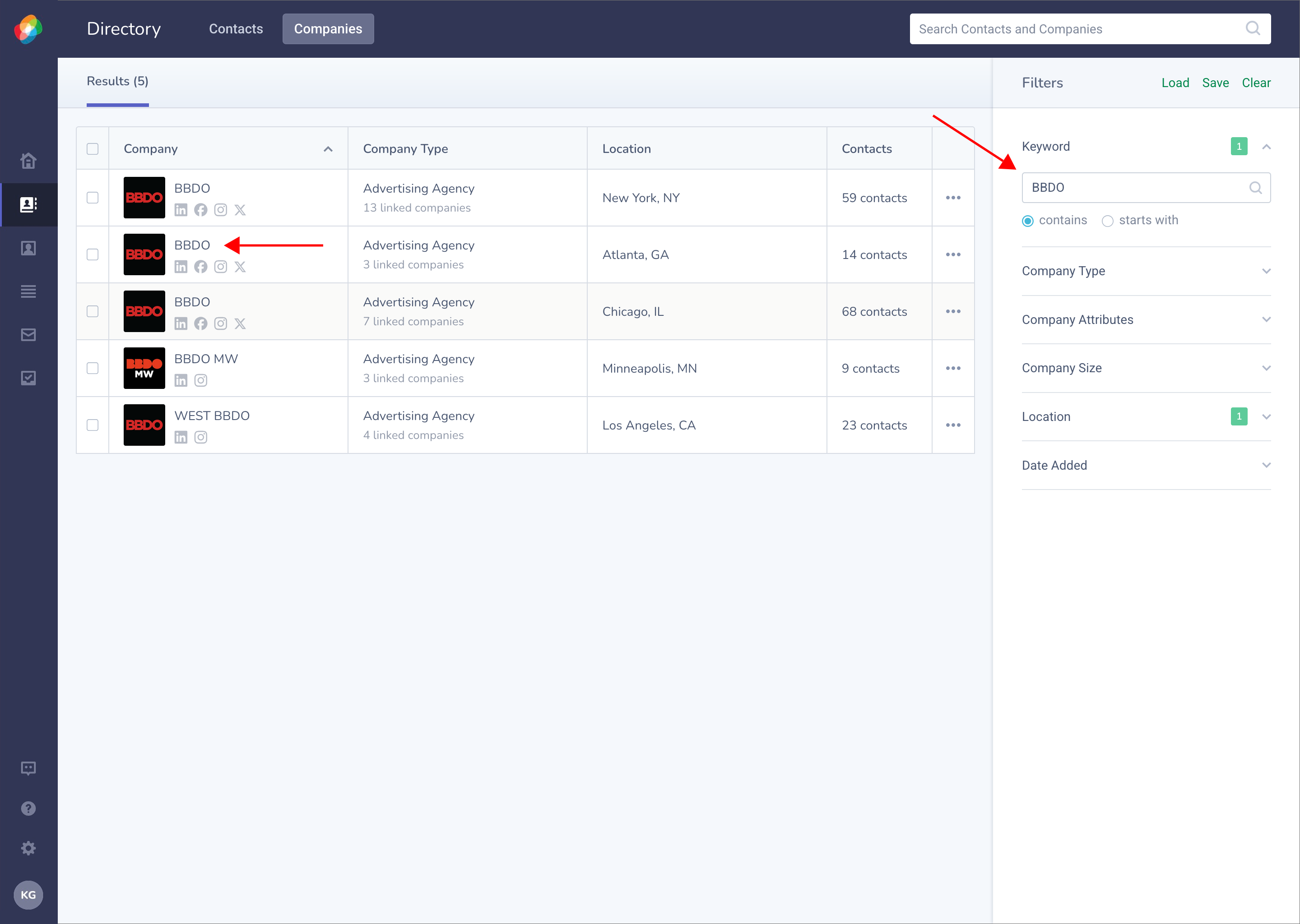Check the box for WEST BBDO row

click(93, 425)
